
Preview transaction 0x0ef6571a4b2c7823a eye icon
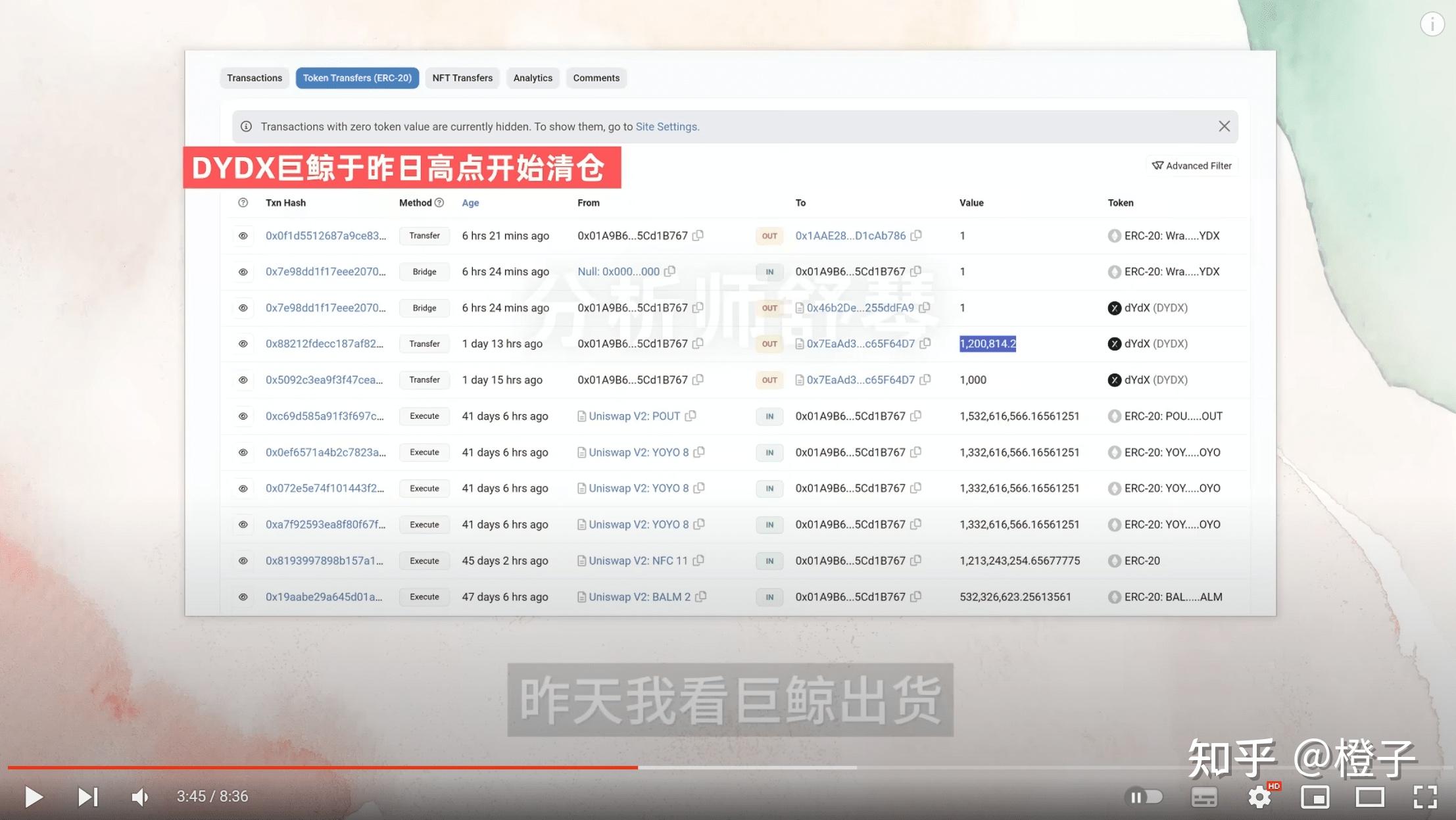coord(243,452)
